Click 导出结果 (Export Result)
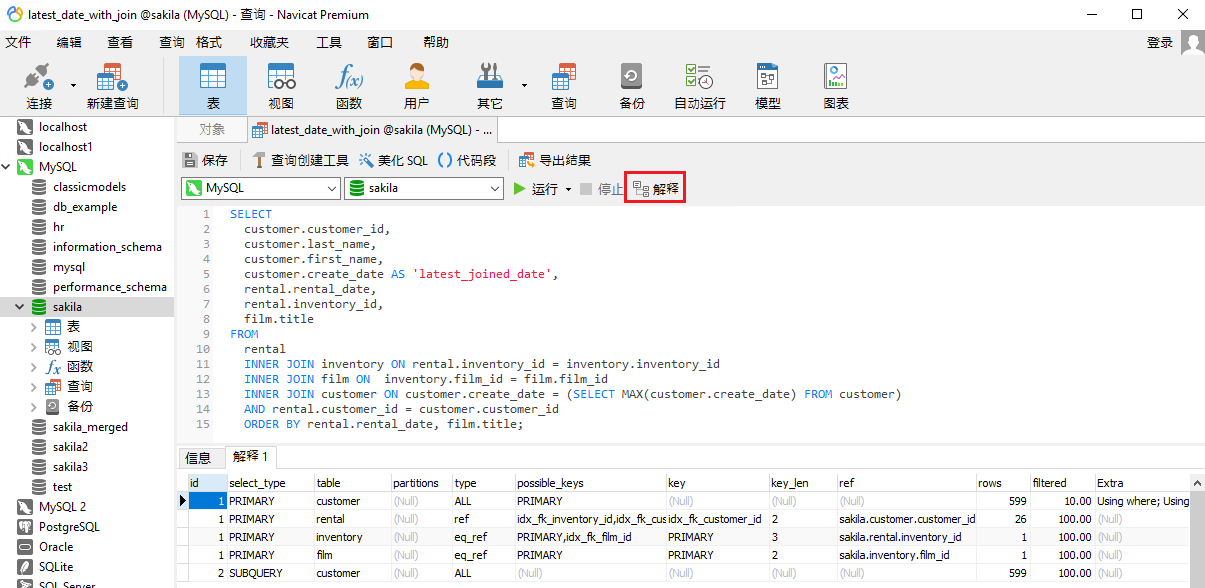Viewport: 1205px width, 588px height. (555, 160)
